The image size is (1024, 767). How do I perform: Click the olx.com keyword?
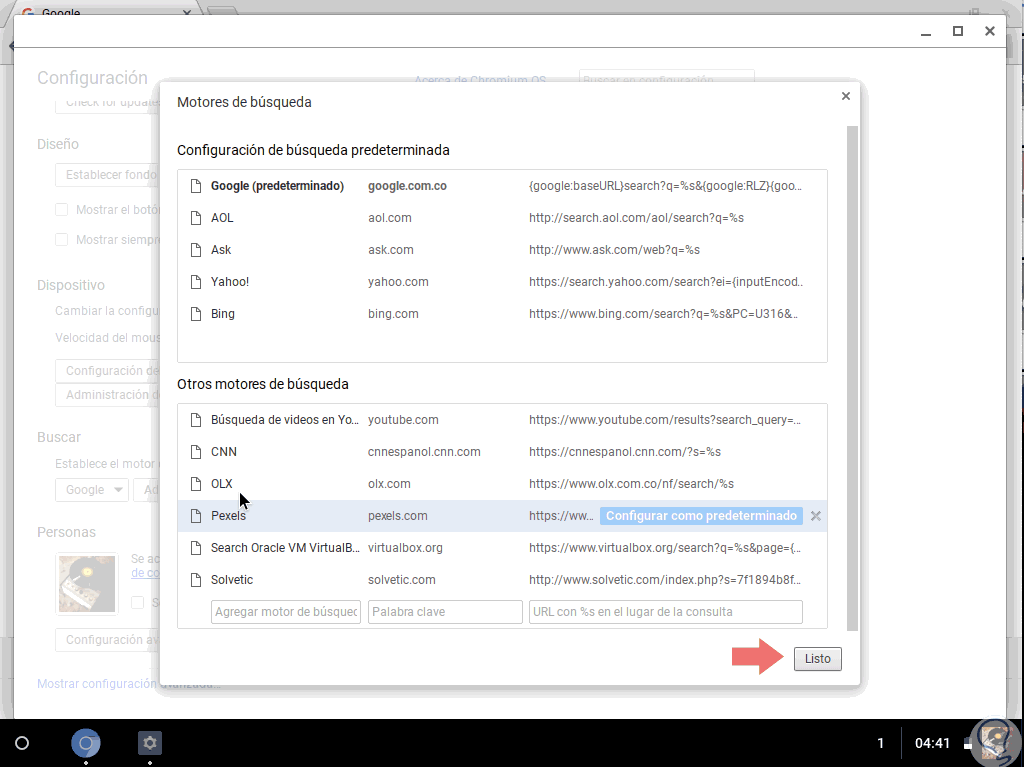tap(389, 484)
